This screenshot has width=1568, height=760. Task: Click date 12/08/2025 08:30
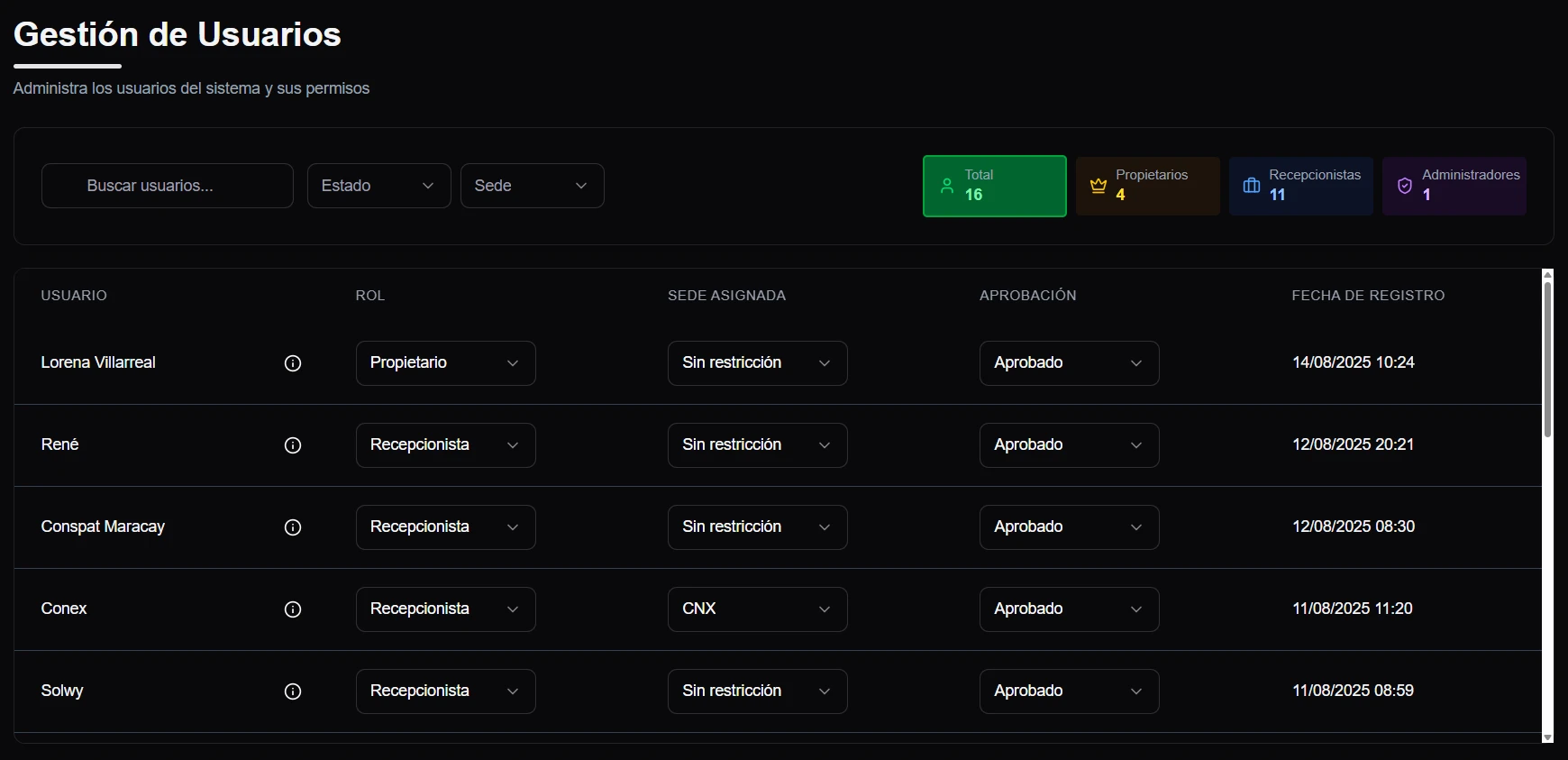1354,527
